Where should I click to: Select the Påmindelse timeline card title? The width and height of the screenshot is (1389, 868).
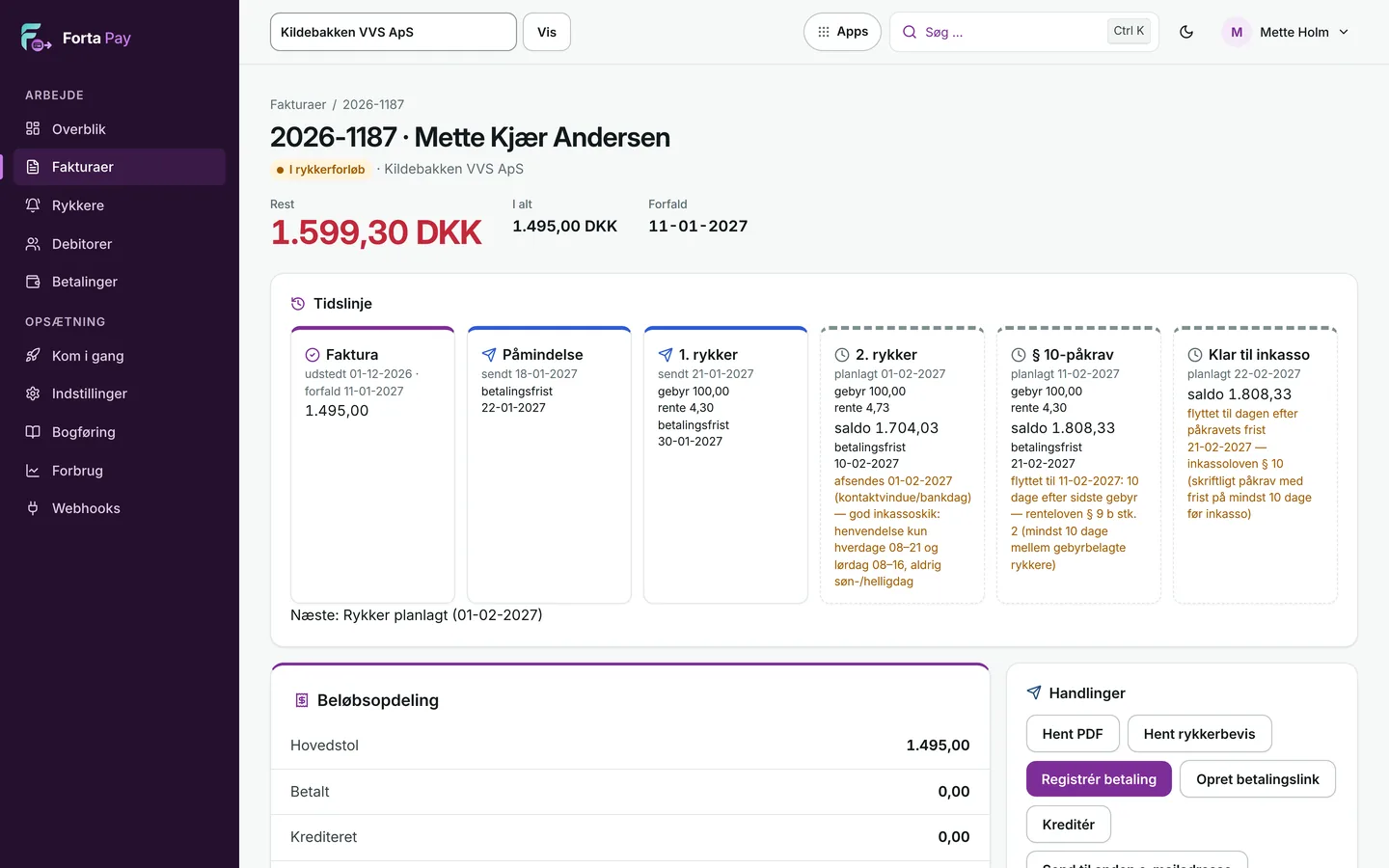point(543,355)
